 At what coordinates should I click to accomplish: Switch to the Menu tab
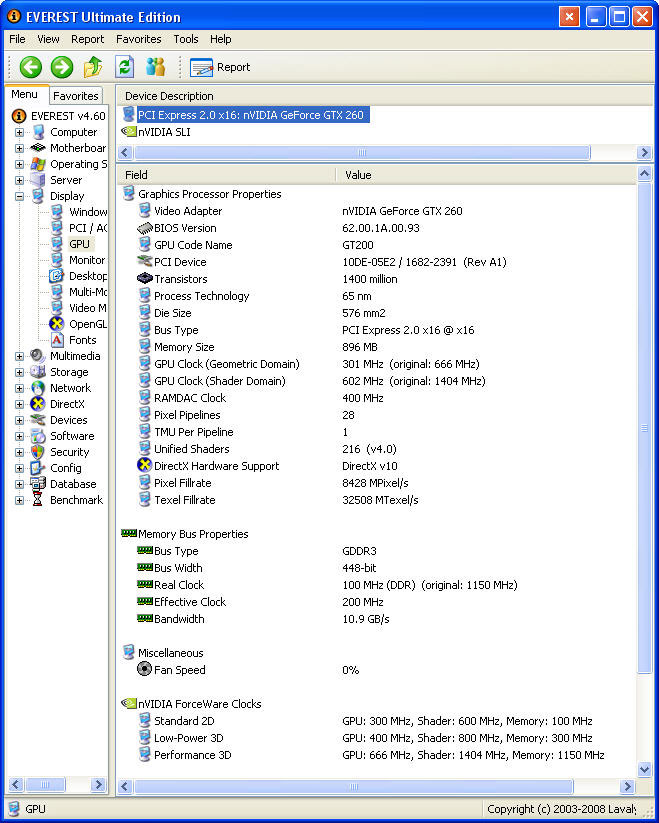click(25, 94)
